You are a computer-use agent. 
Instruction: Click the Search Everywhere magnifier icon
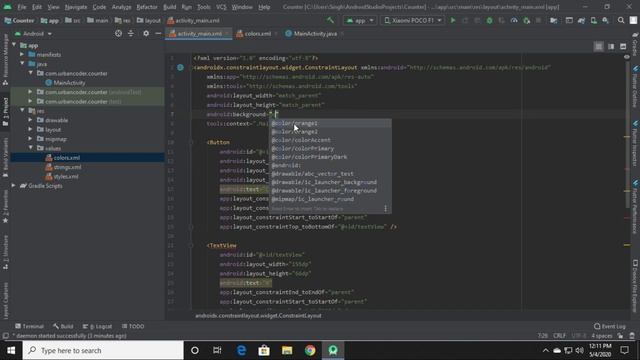pos(621,20)
